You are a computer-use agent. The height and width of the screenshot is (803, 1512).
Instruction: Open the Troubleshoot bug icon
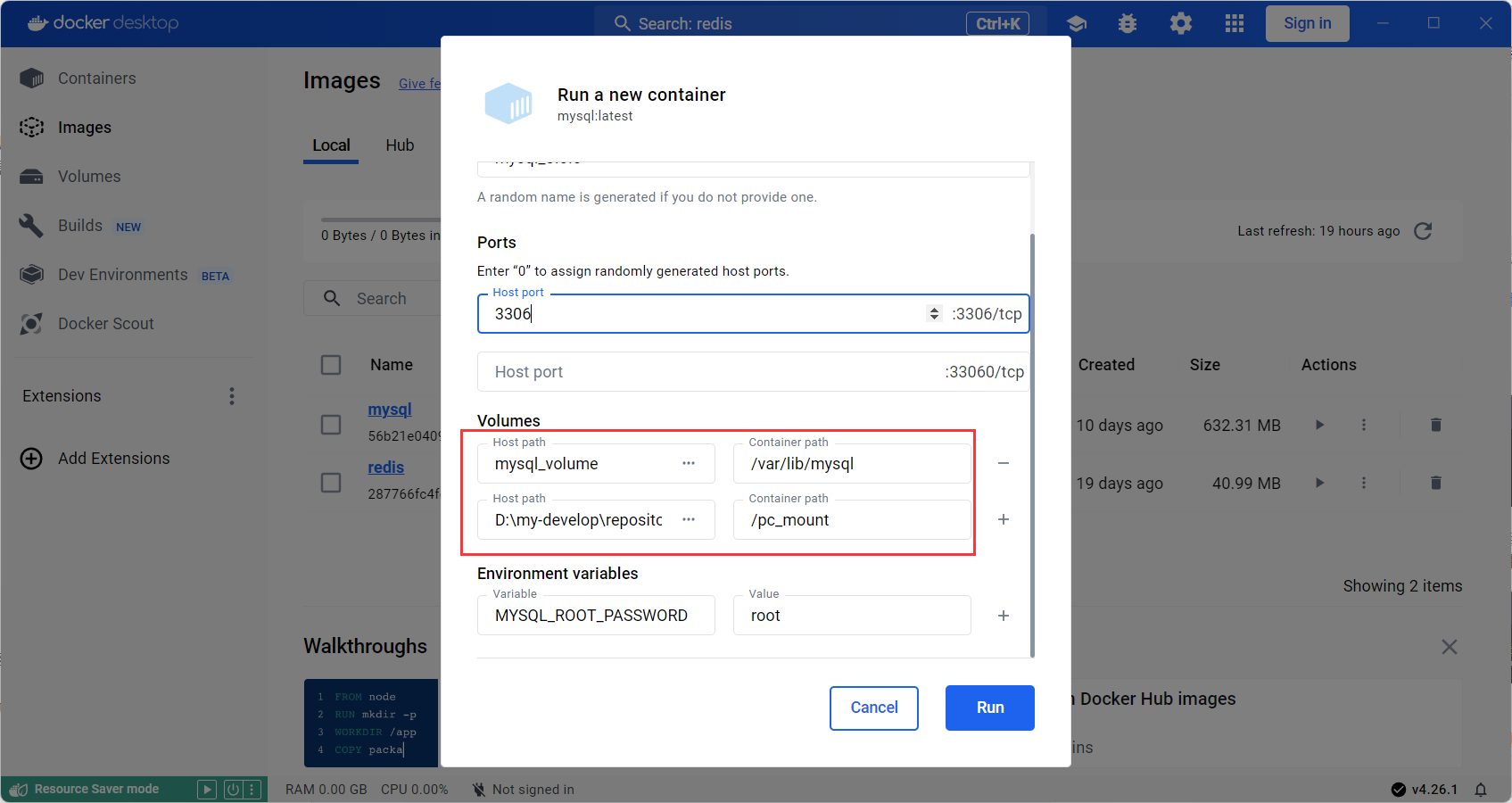pyautogui.click(x=1128, y=23)
